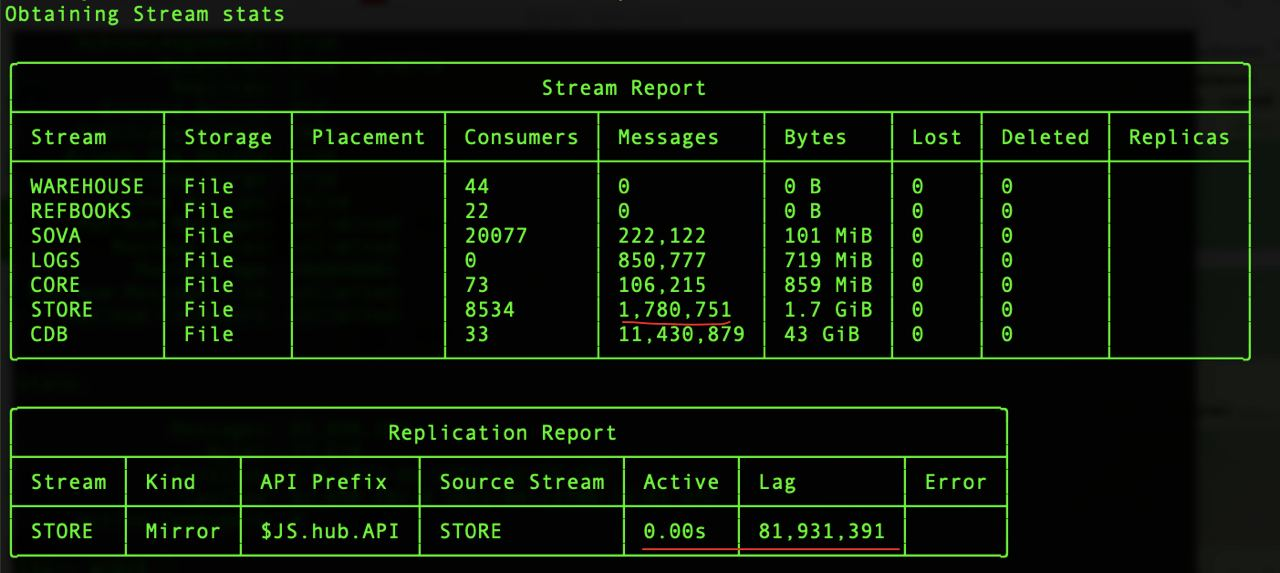
Task: Click consumers value 33 for CDB
Action: click(x=477, y=334)
